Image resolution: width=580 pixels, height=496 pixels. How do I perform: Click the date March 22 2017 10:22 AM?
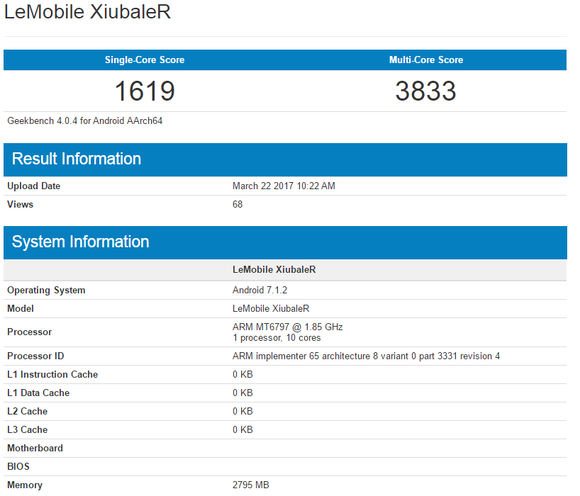coord(284,186)
